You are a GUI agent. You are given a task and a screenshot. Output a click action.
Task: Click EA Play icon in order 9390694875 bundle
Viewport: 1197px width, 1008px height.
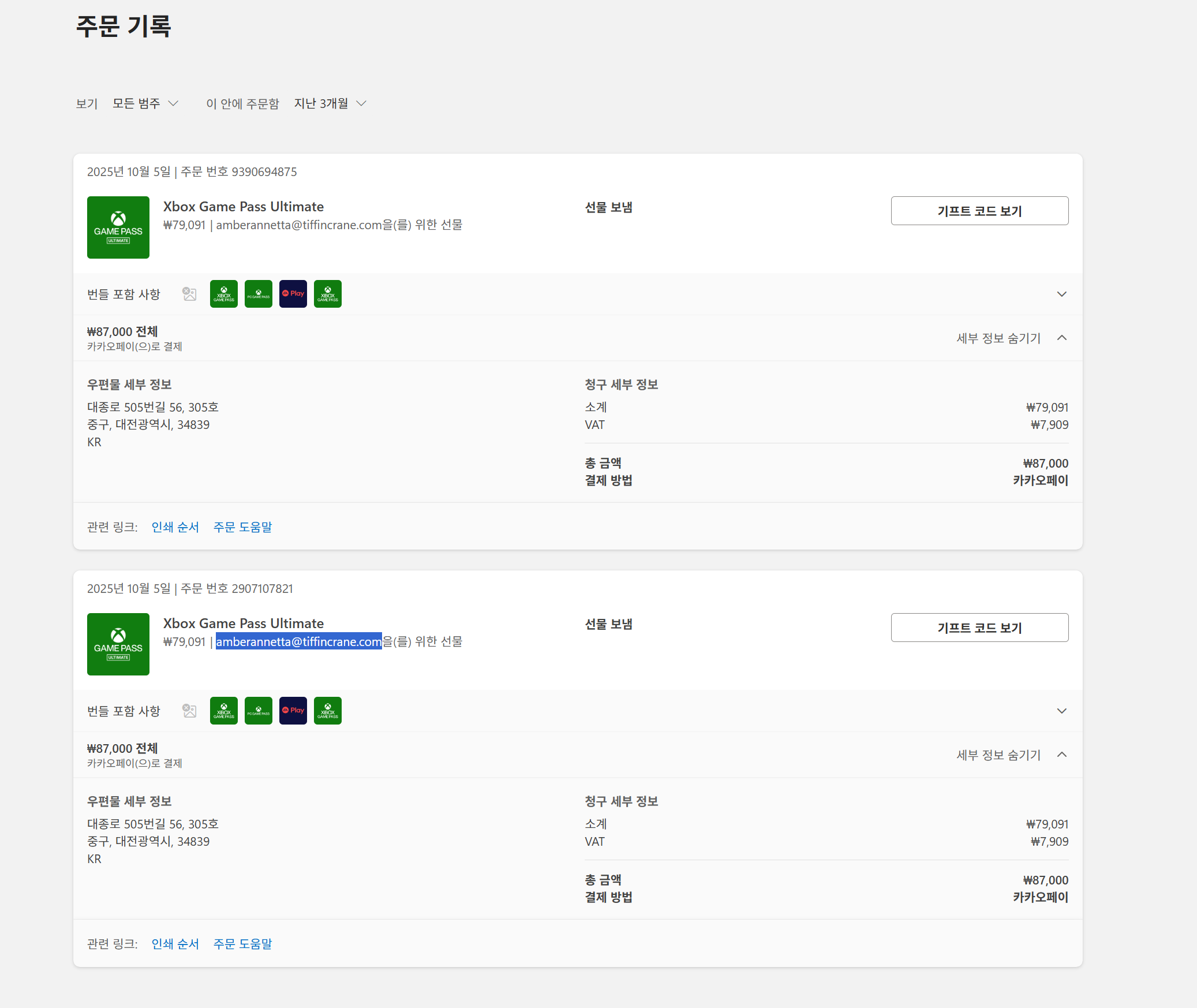pyautogui.click(x=293, y=294)
